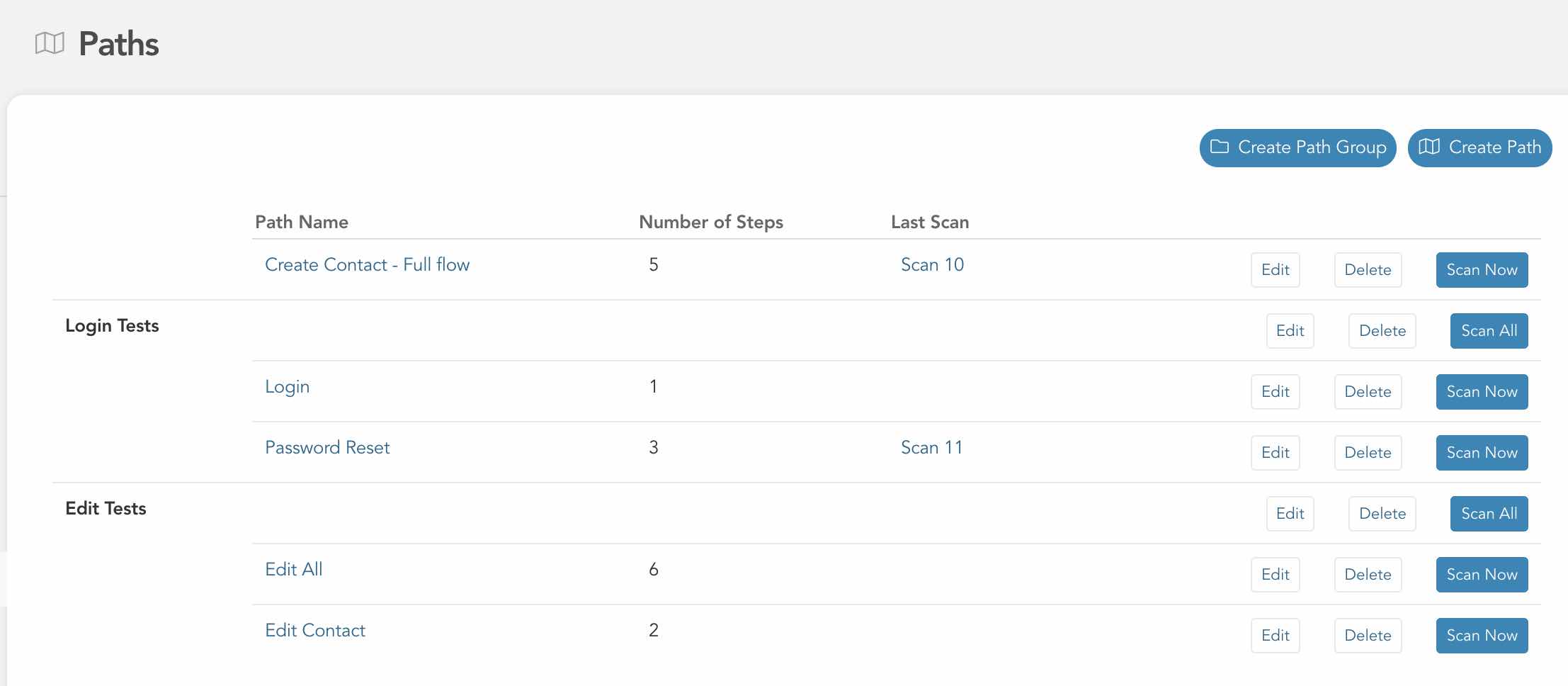The image size is (1568, 686).
Task: Click the map icon beside Paths title
Action: click(50, 43)
